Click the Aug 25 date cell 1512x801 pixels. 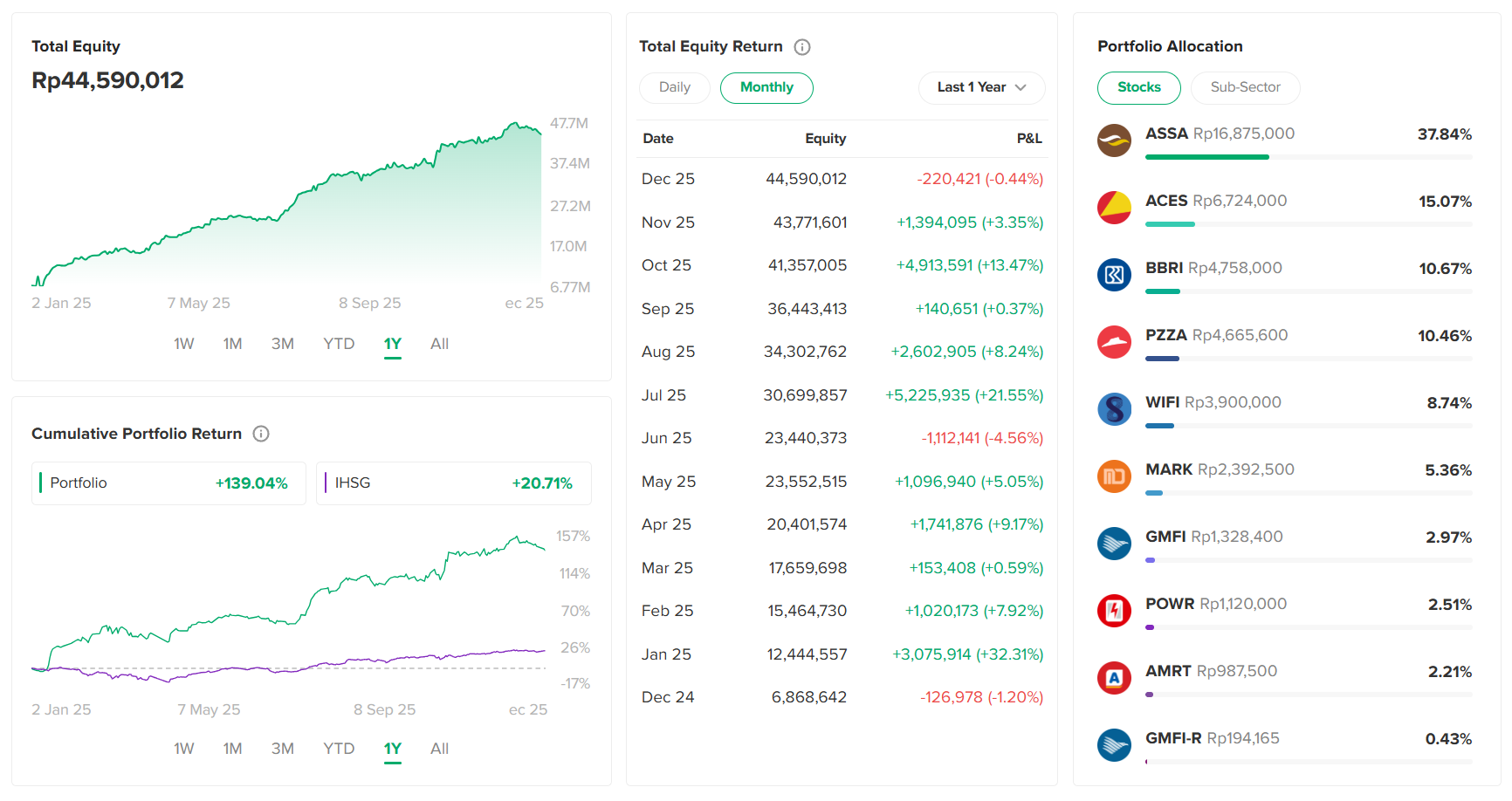[668, 352]
